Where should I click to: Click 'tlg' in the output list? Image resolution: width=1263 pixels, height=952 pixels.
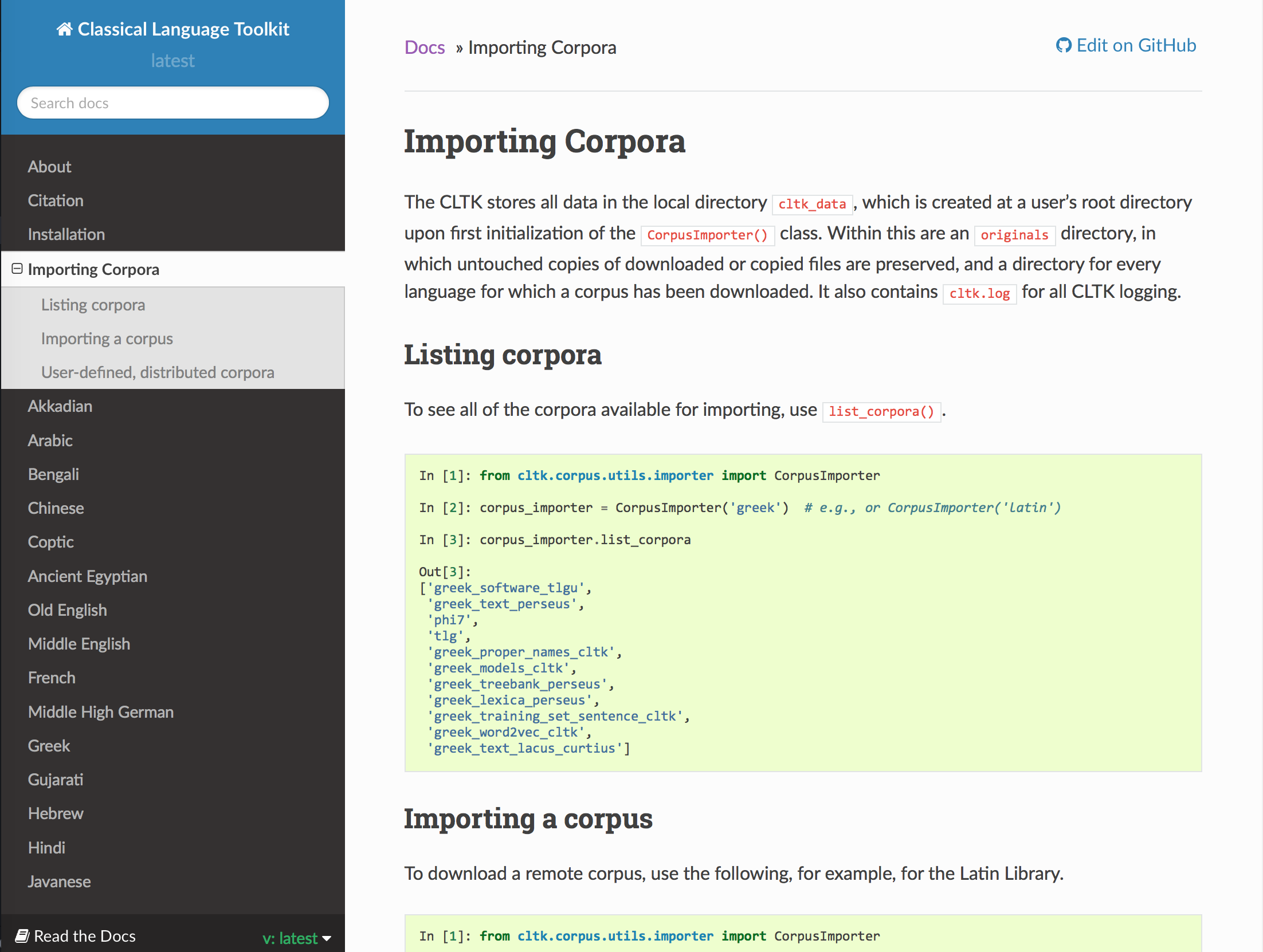(x=445, y=636)
